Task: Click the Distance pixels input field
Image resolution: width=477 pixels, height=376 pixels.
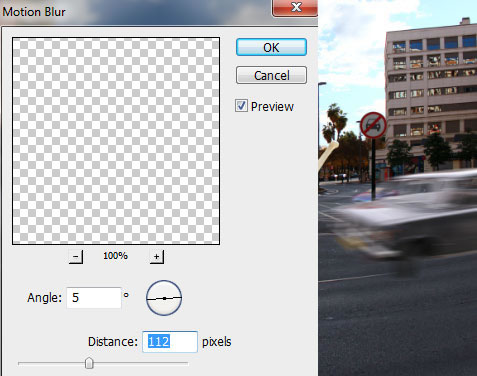Action: click(170, 342)
